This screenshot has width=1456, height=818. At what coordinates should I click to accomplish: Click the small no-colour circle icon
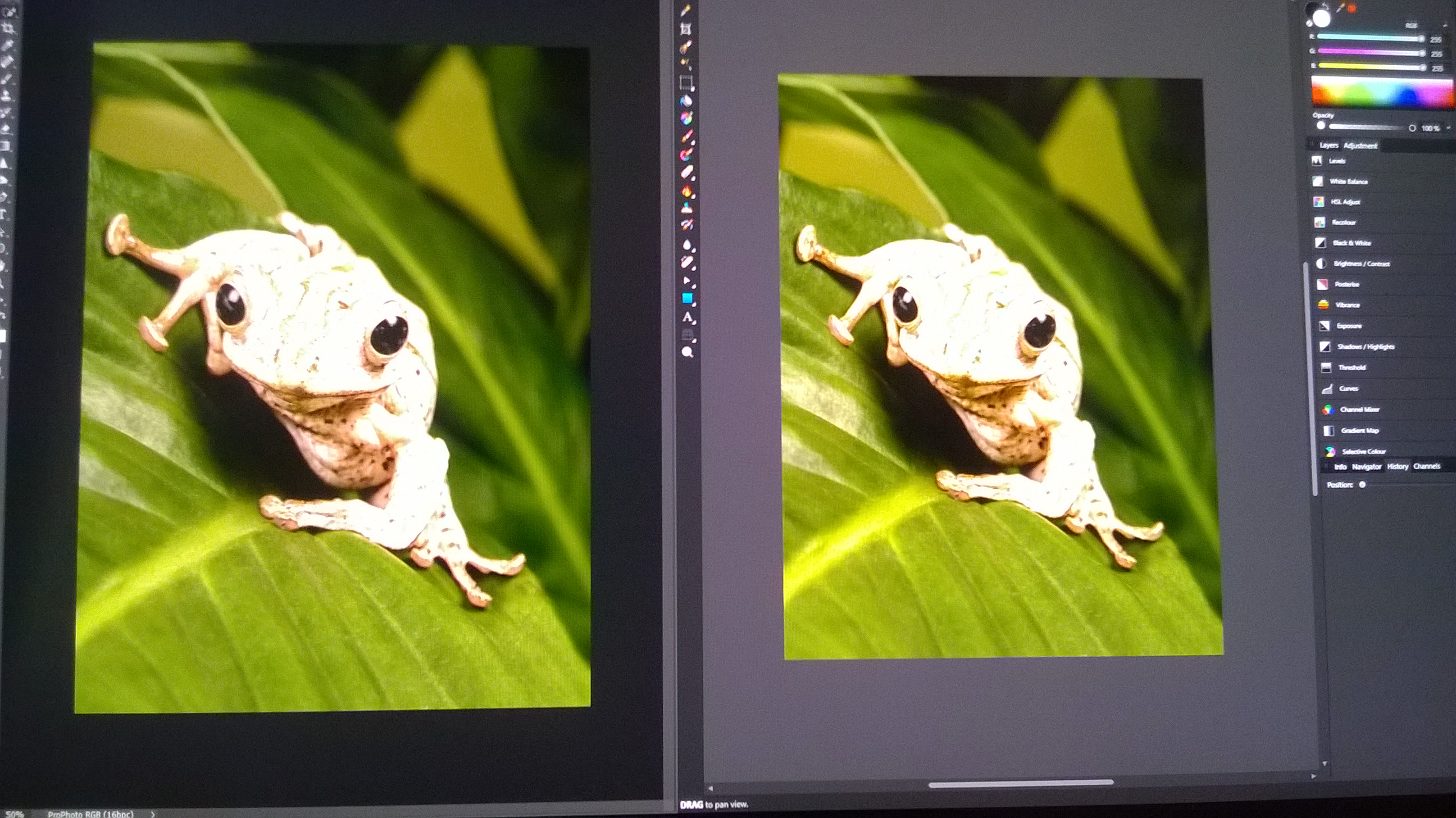coord(1308,24)
